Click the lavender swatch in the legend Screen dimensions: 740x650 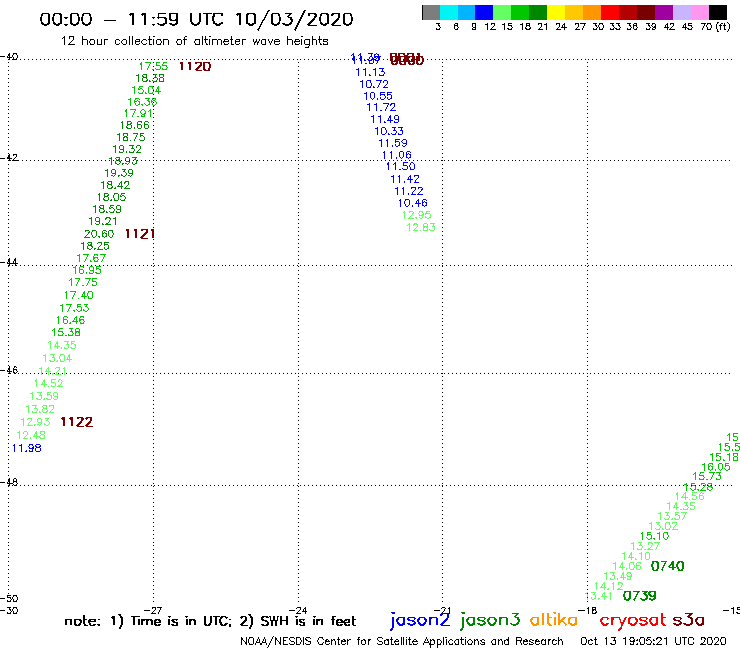[681, 12]
